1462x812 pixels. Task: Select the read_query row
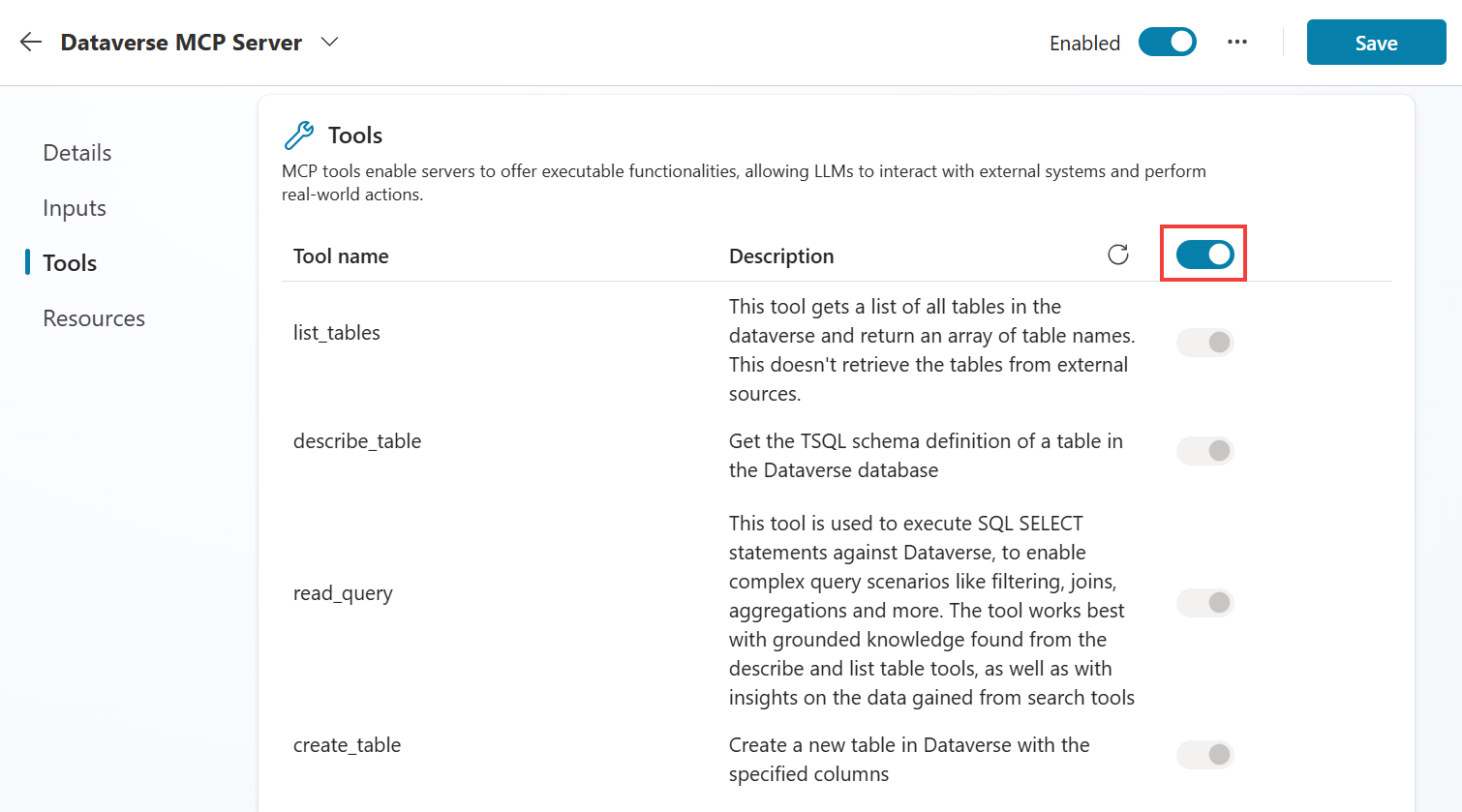[343, 592]
